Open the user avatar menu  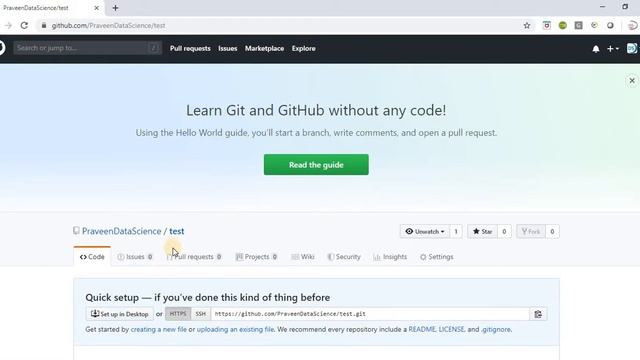(x=632, y=49)
